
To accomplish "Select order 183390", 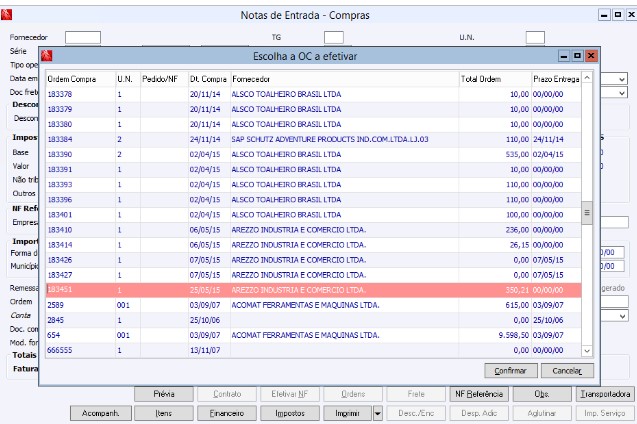I will pos(313,154).
